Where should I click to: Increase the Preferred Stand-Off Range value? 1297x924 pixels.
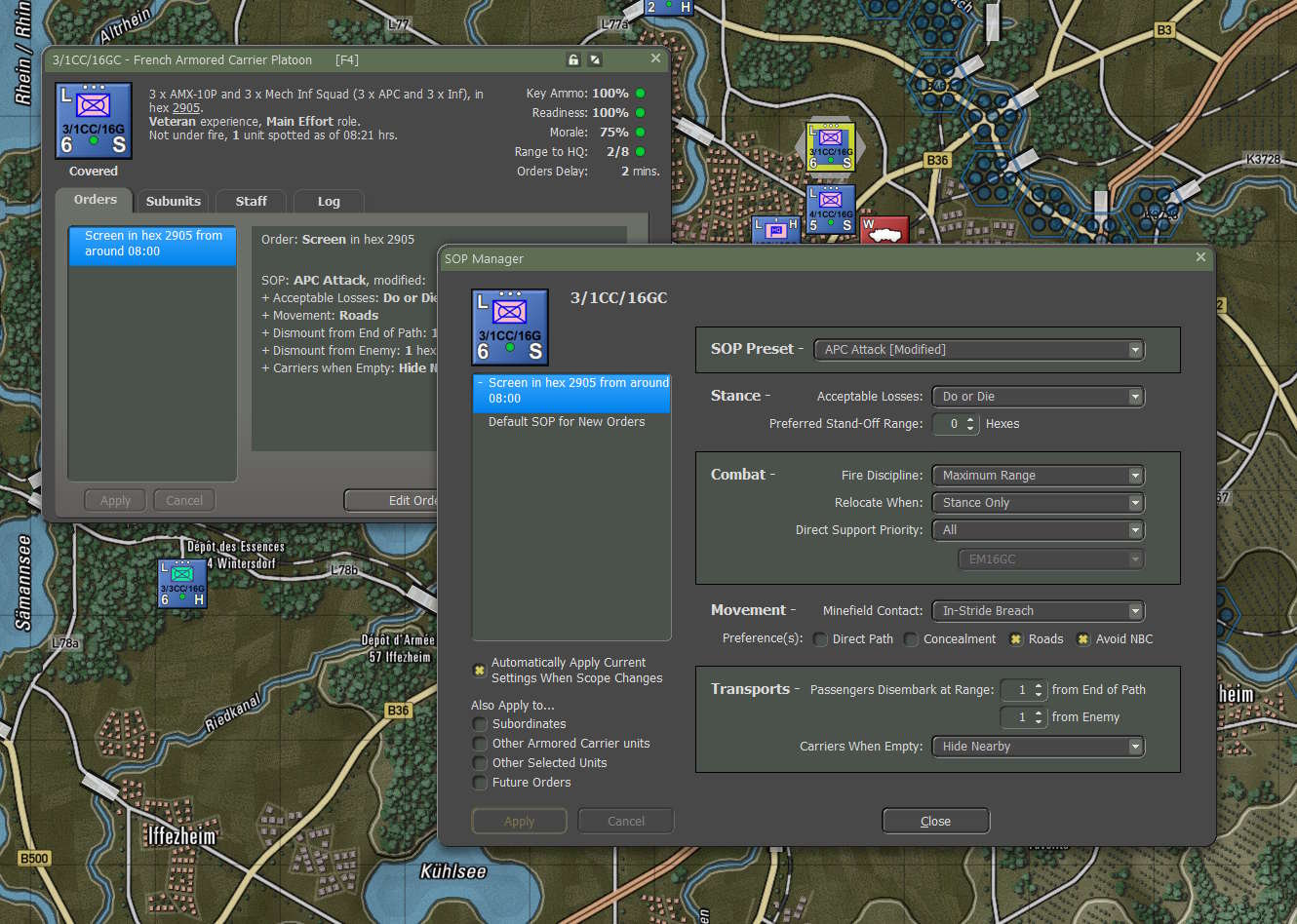coord(969,419)
